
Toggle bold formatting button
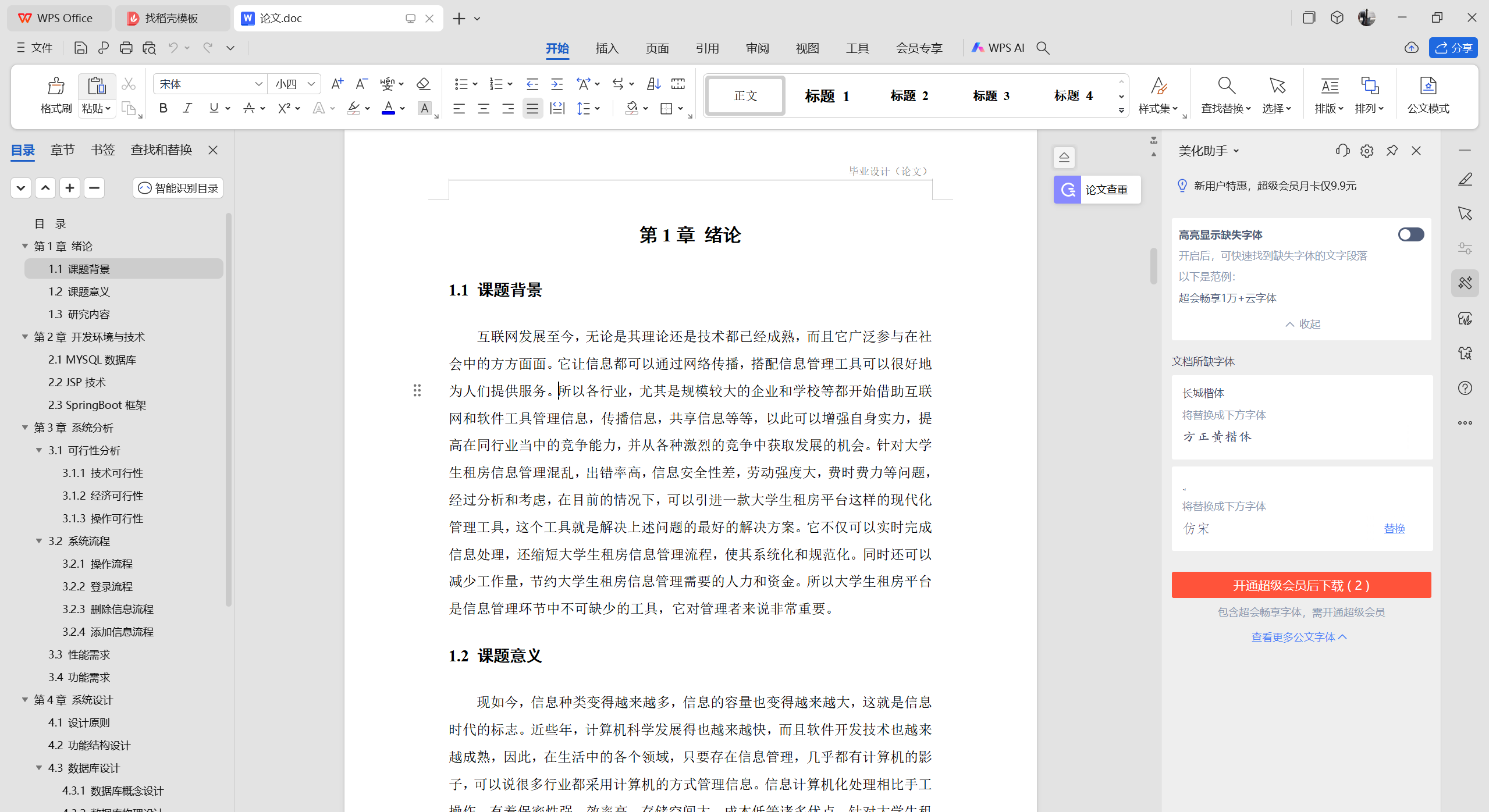tap(164, 108)
